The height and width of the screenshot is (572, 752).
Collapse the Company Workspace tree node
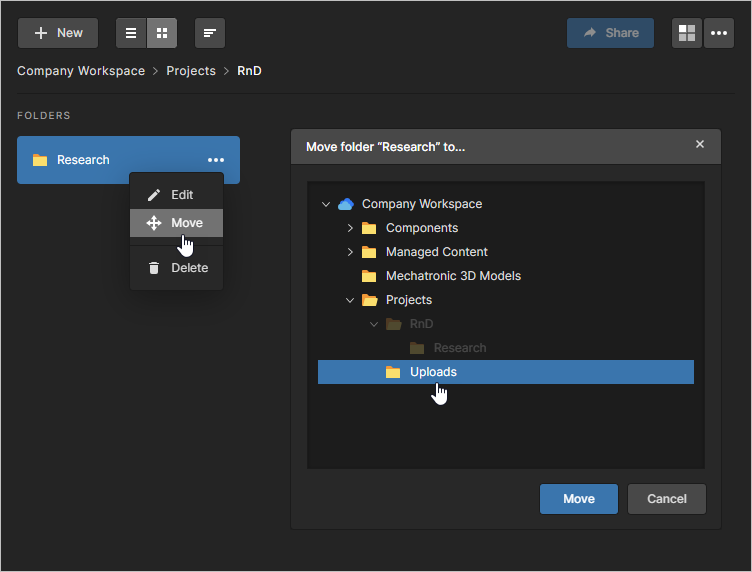326,204
